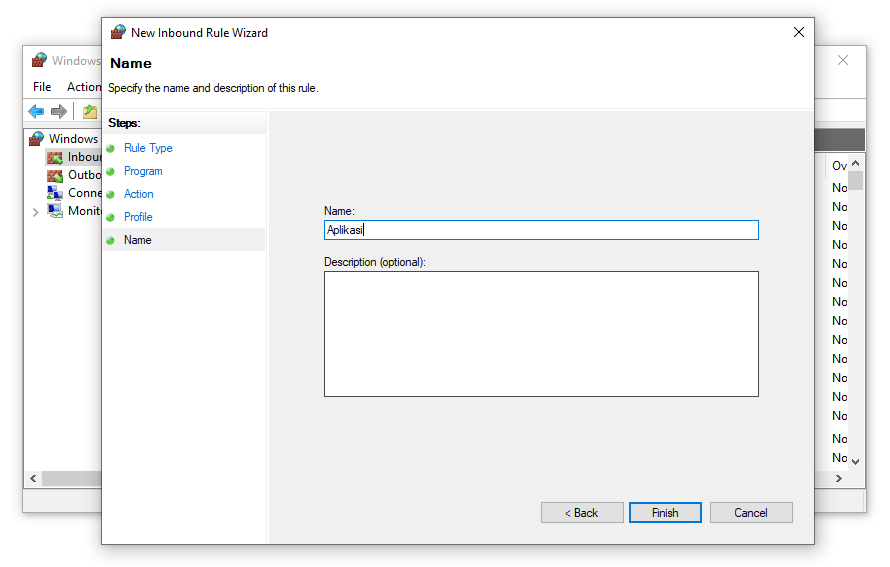Screen dimensions: 890x567
Task: Click the Finish button in the wizard
Action: (665, 513)
